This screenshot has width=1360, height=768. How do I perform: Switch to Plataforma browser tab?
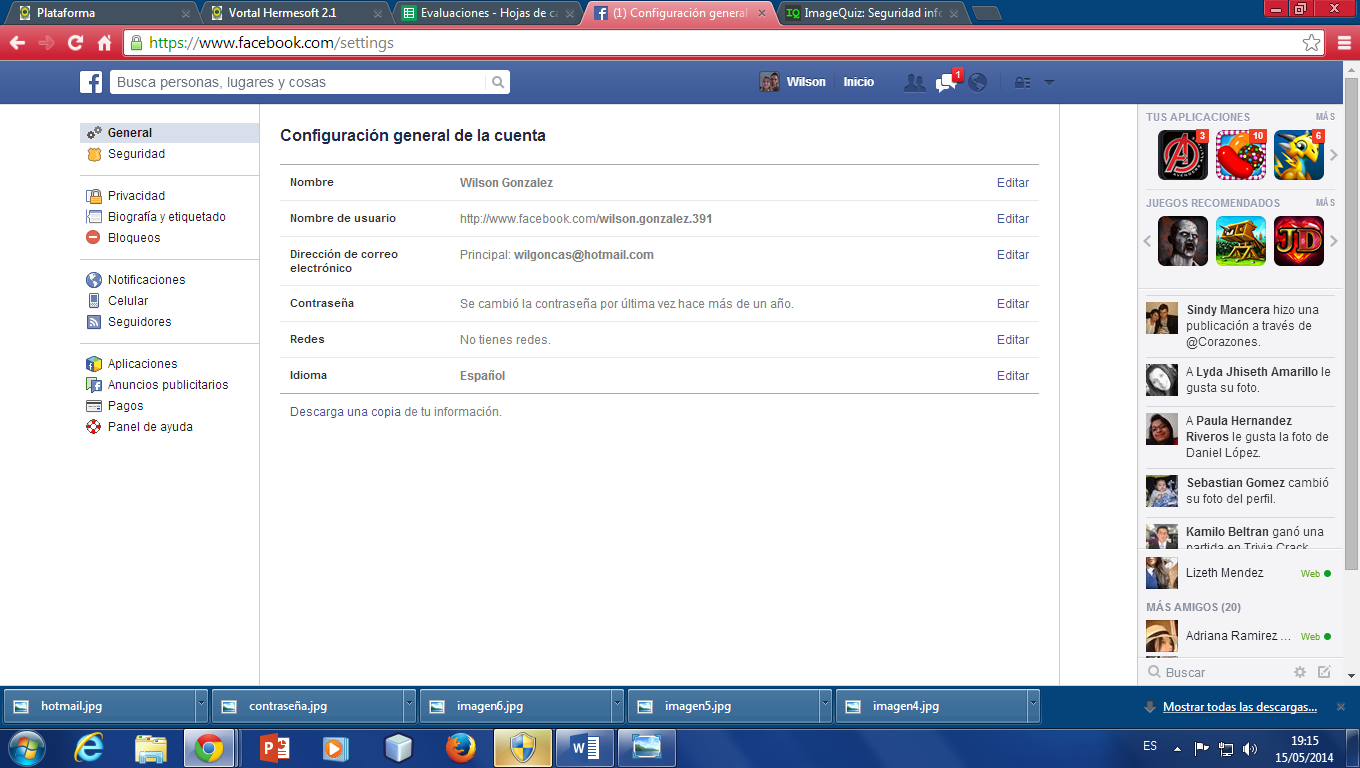[103, 13]
